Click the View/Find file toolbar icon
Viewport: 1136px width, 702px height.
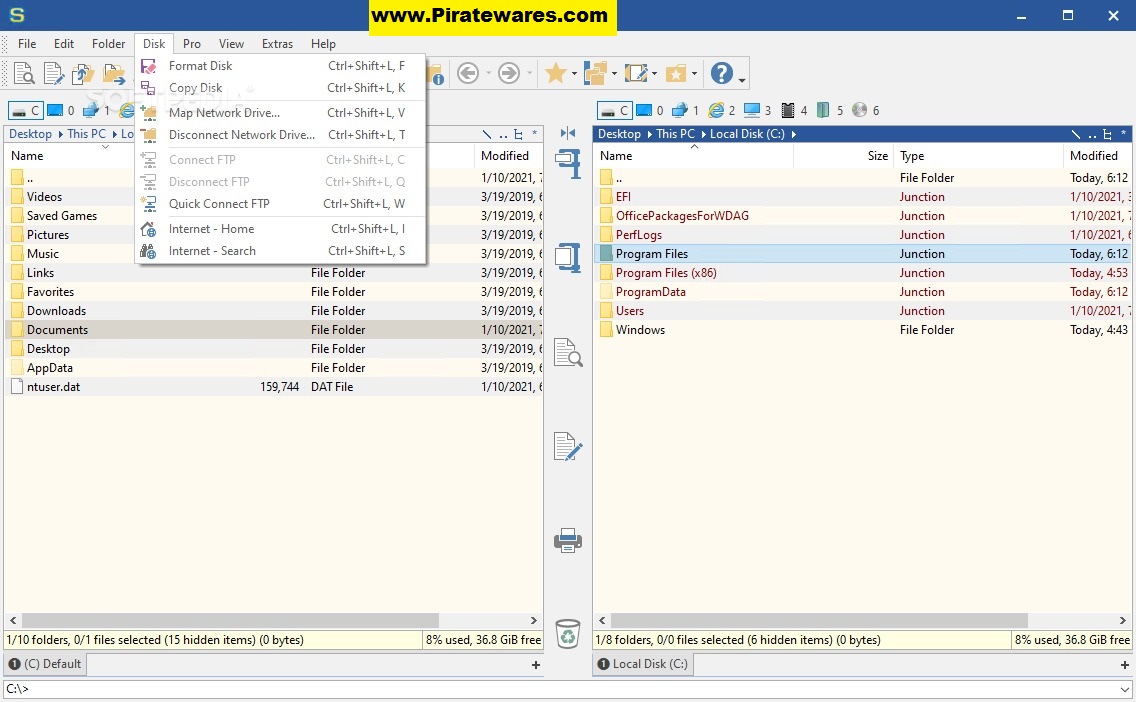click(x=24, y=73)
